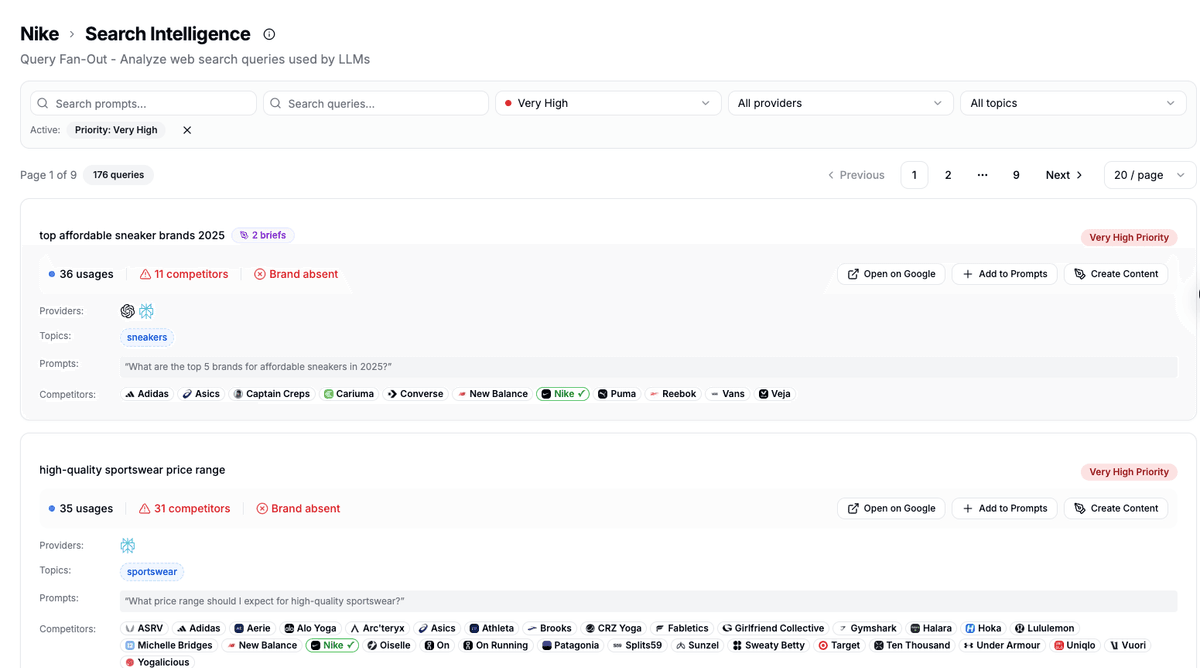Click Next to advance pagination
Image resolution: width=1200 pixels, height=668 pixels.
[1064, 175]
